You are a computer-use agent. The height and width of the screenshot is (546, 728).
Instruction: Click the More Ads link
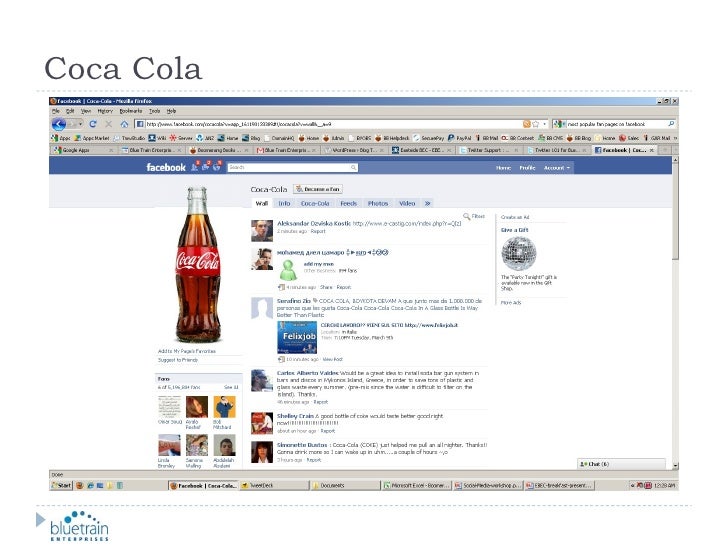[511, 303]
